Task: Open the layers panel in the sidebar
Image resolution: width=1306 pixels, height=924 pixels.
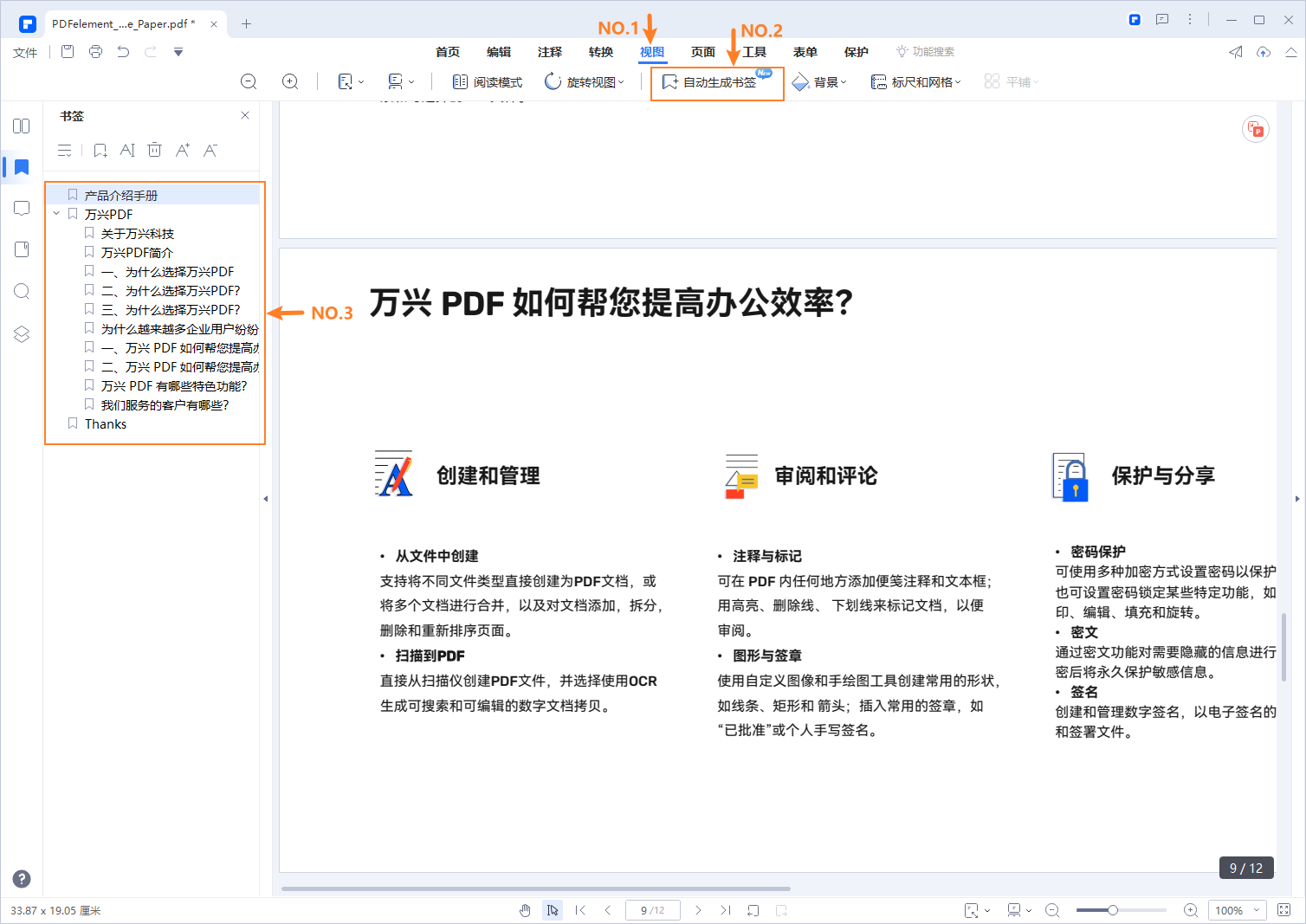Action: pyautogui.click(x=21, y=333)
